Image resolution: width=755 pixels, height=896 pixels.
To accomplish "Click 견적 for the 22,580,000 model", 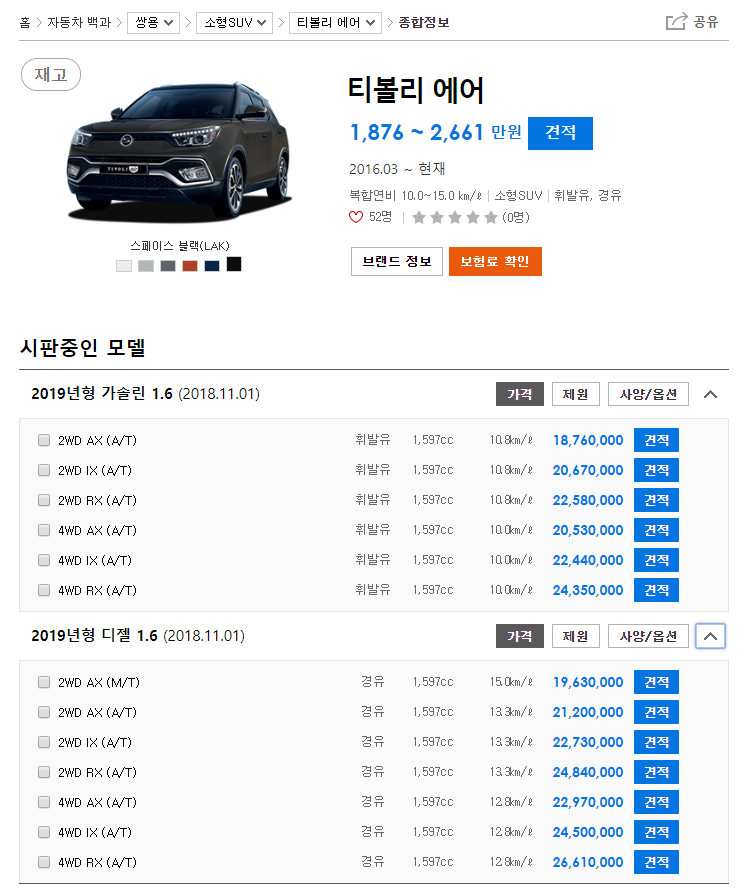I will tap(656, 500).
